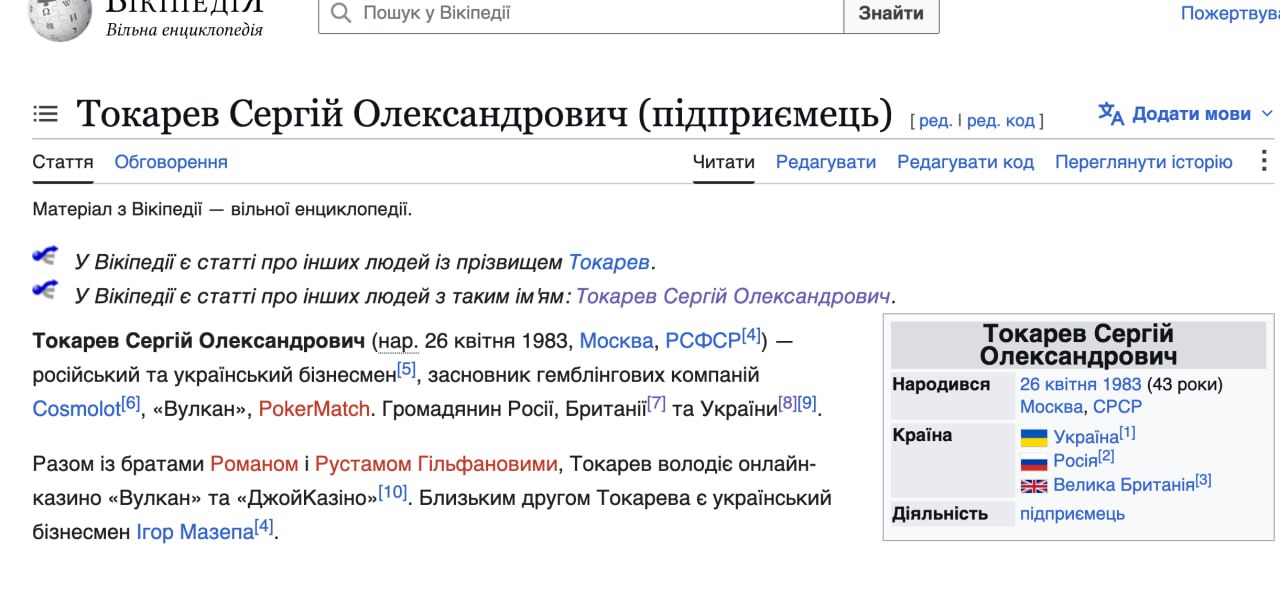This screenshot has height=594, width=1280.
Task: Open the three-dot more options icon
Action: [x=1263, y=161]
